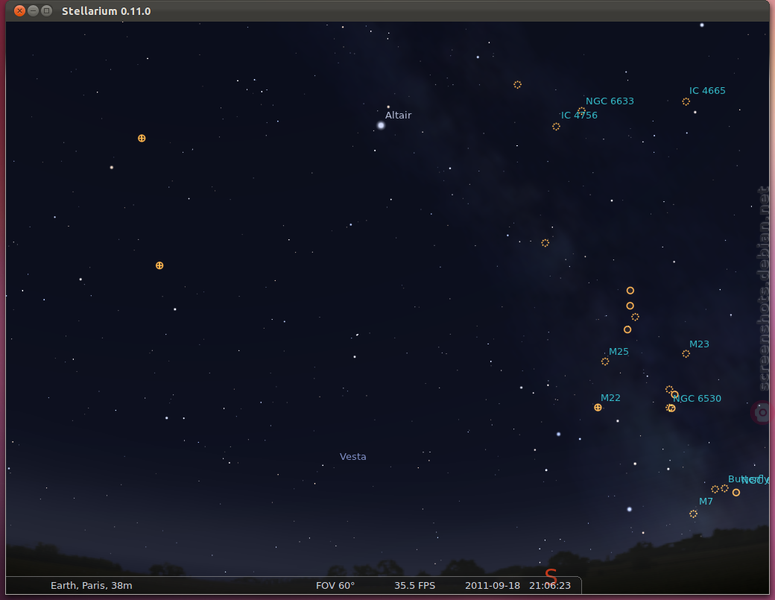Minimize the Stellarium window
Viewport: 775px width, 600px height.
(33, 11)
